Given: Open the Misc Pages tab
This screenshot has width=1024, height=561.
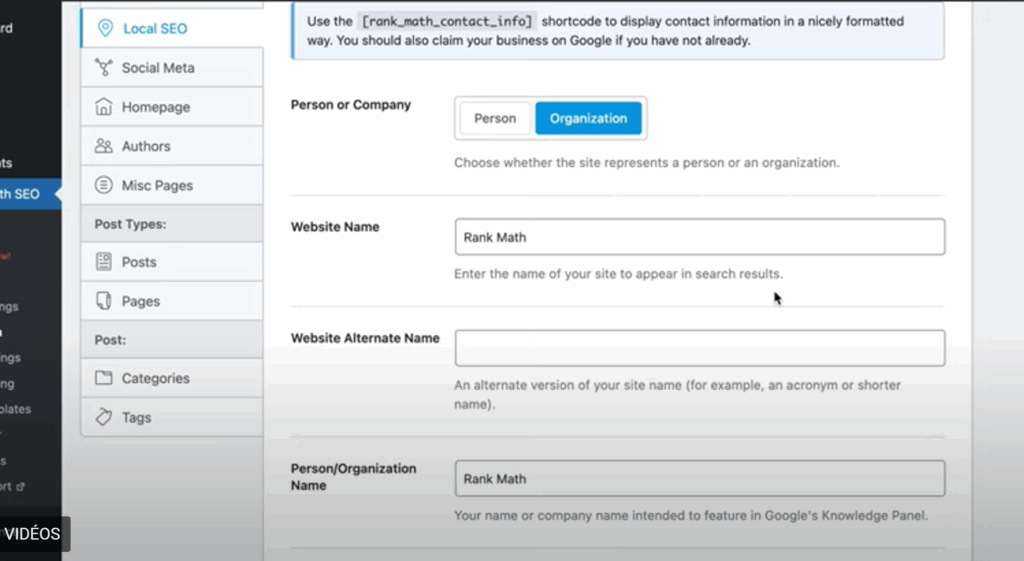Looking at the screenshot, I should pos(172,185).
